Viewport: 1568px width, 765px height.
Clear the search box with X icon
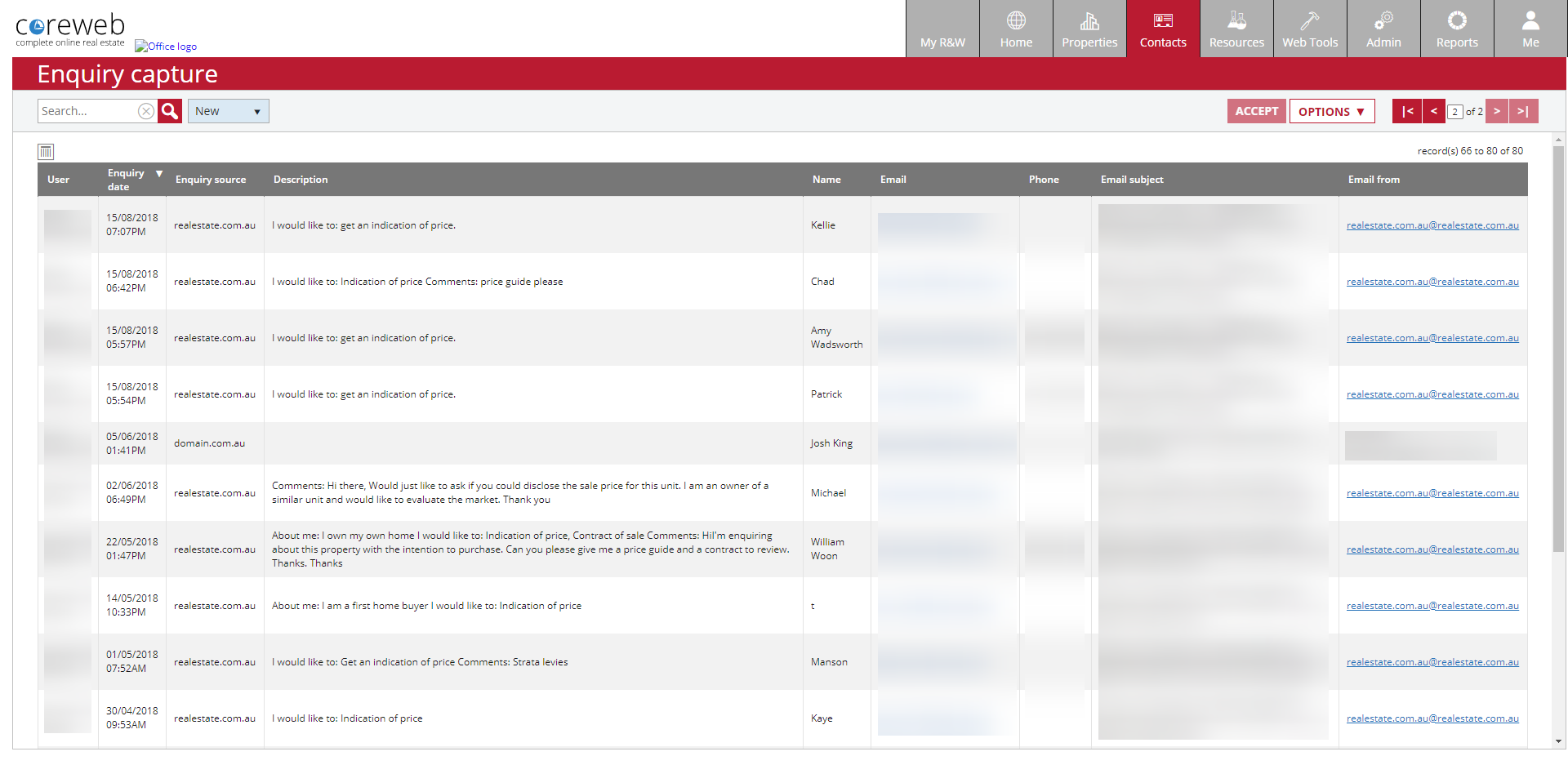tap(146, 111)
